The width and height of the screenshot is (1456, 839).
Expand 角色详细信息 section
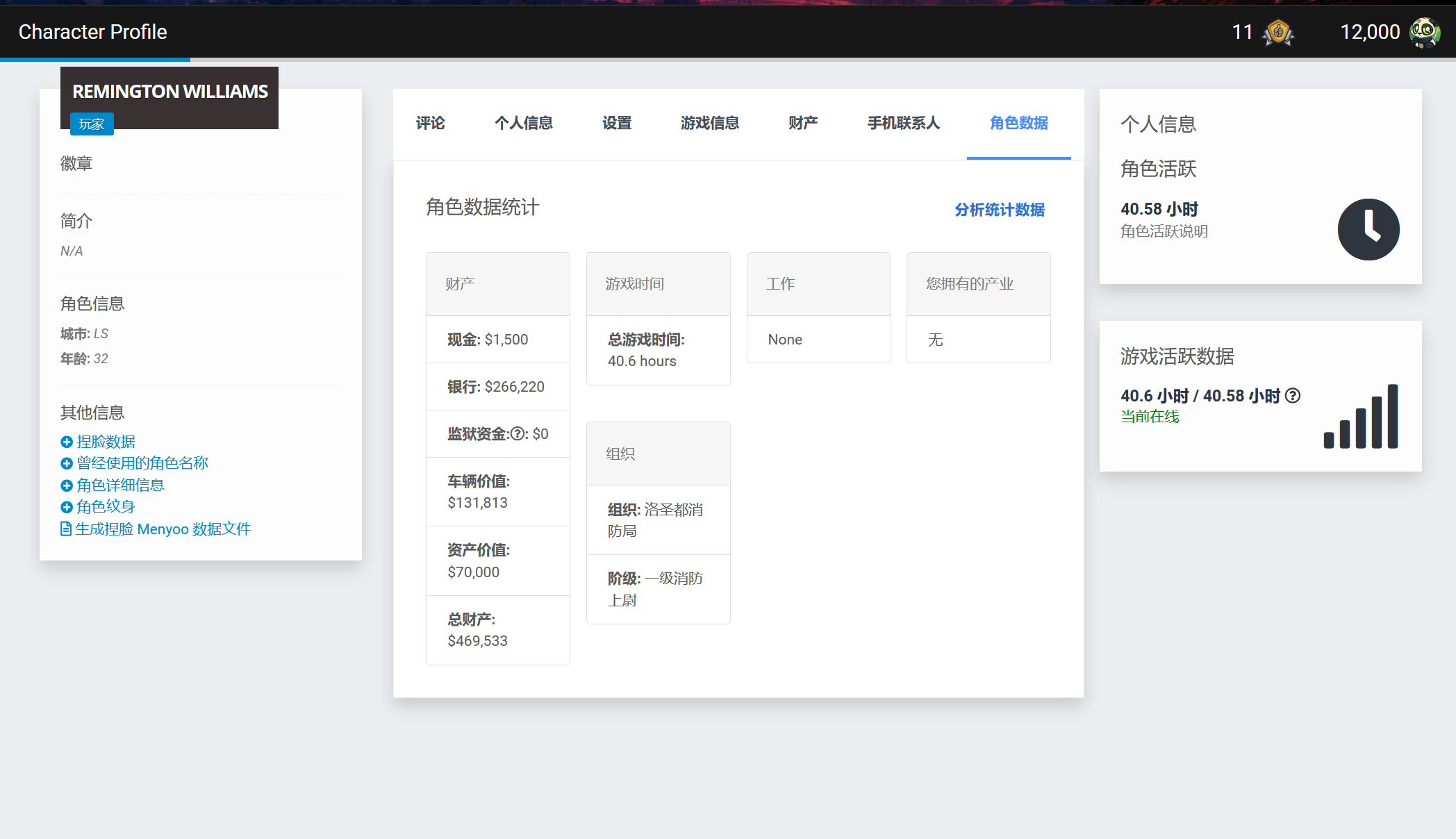tap(119, 485)
